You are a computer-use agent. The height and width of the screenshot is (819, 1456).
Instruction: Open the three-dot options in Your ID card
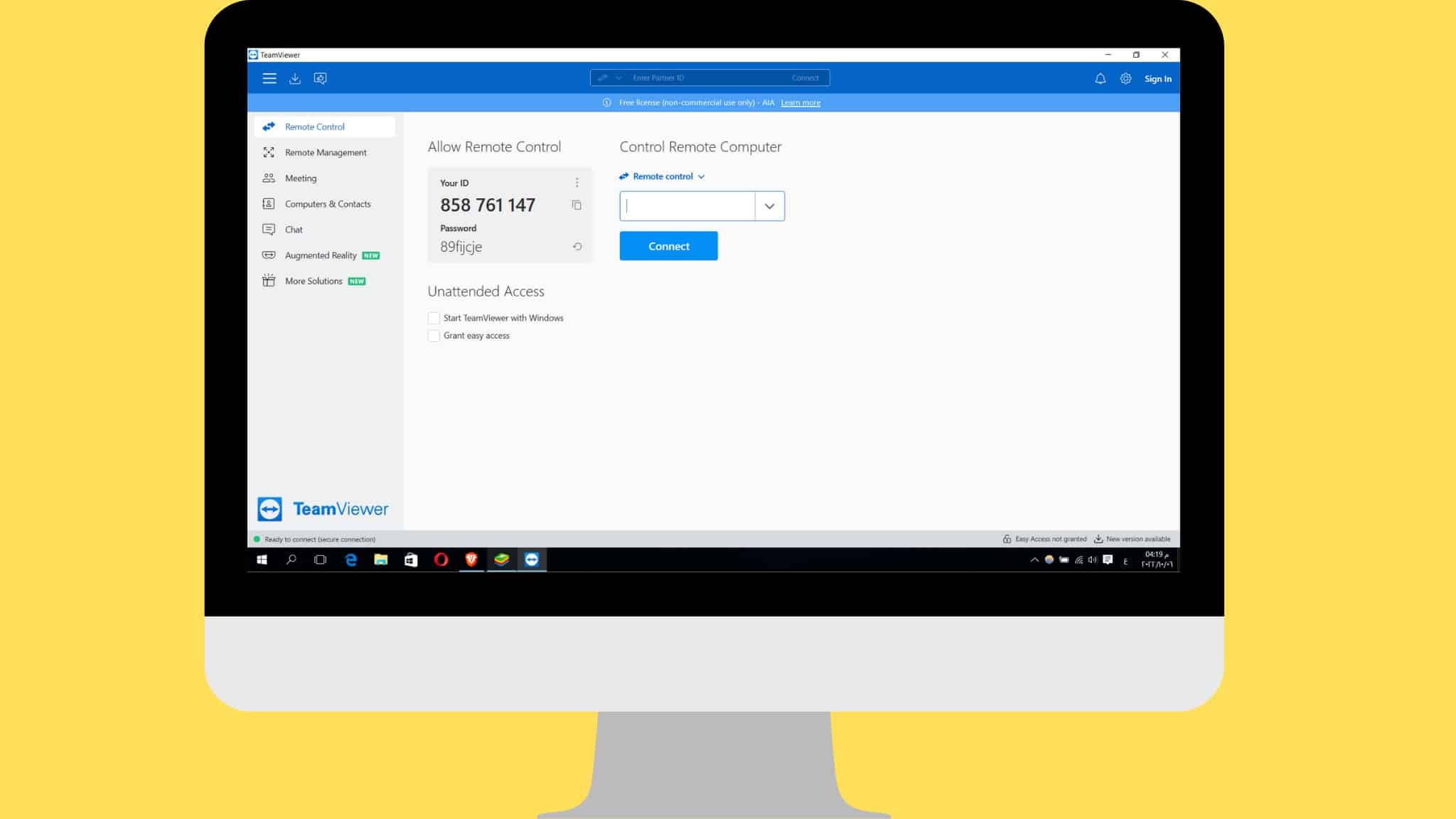click(x=577, y=183)
